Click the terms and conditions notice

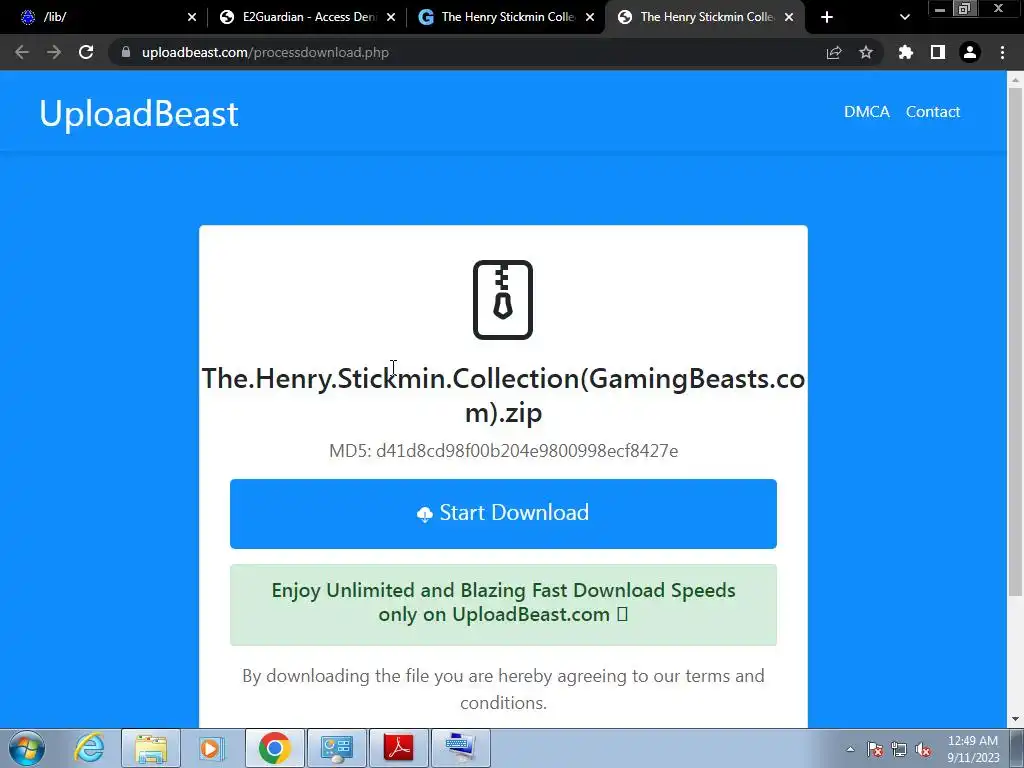tap(503, 689)
